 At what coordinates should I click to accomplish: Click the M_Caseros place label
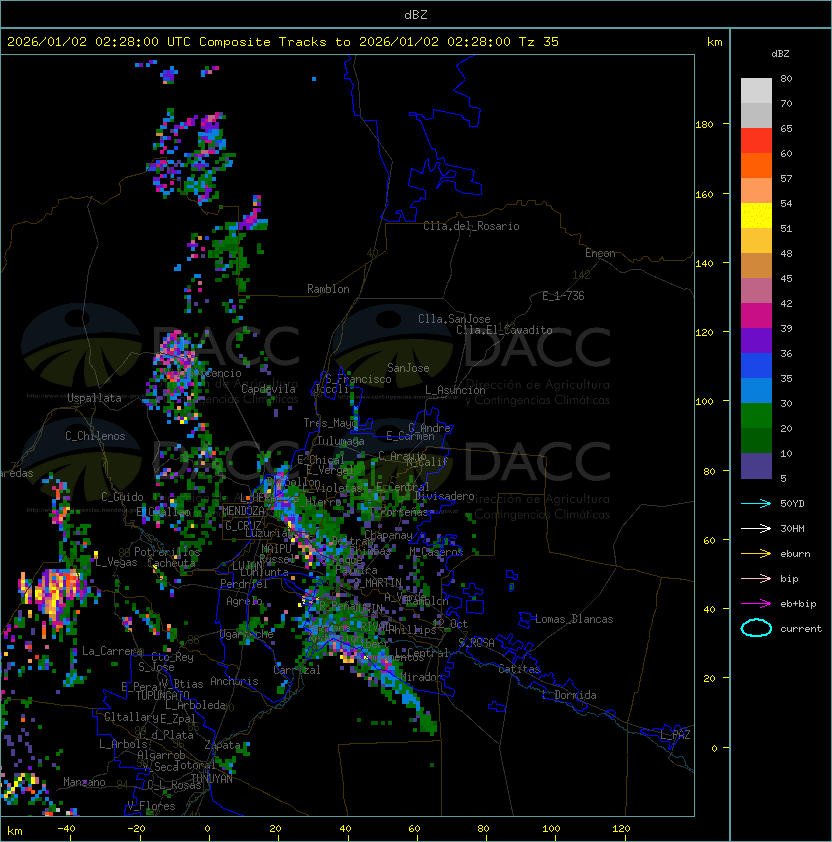[436, 552]
